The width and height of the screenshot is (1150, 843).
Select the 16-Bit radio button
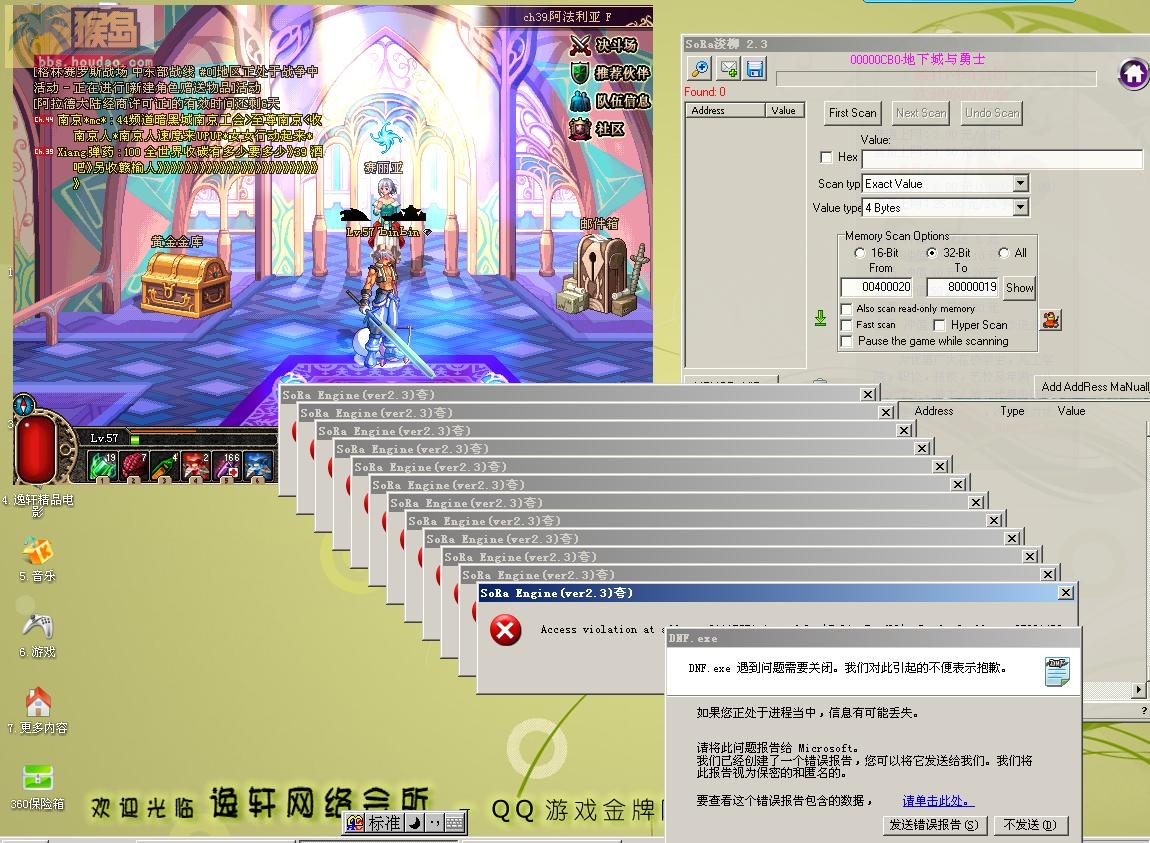pyautogui.click(x=860, y=252)
